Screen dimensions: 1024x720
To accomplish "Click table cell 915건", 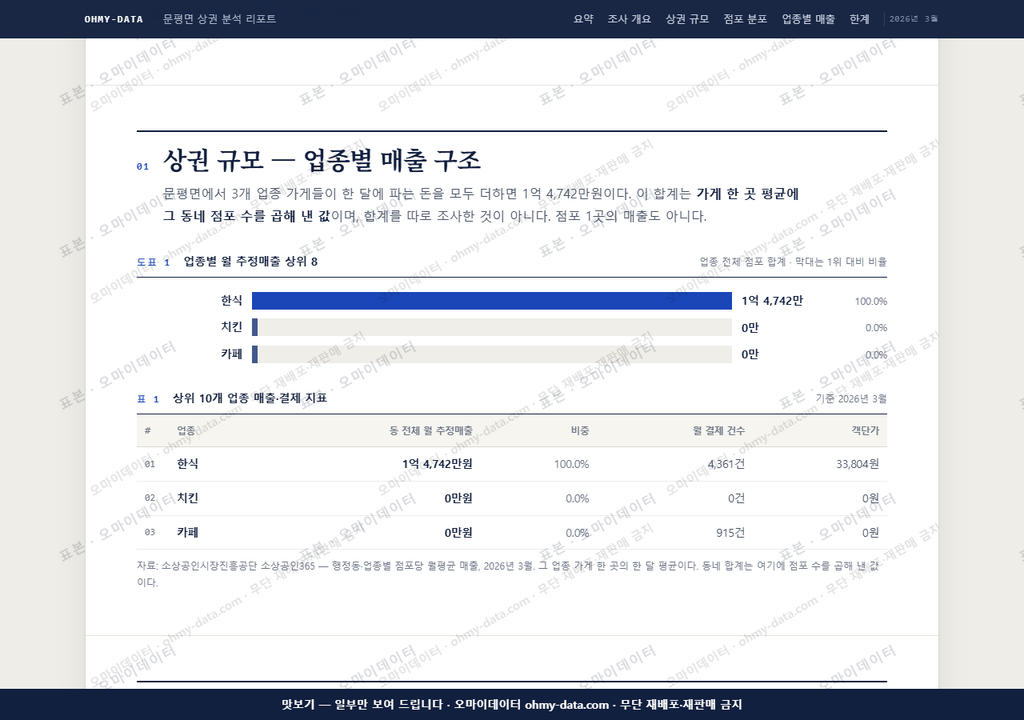I will click(730, 532).
